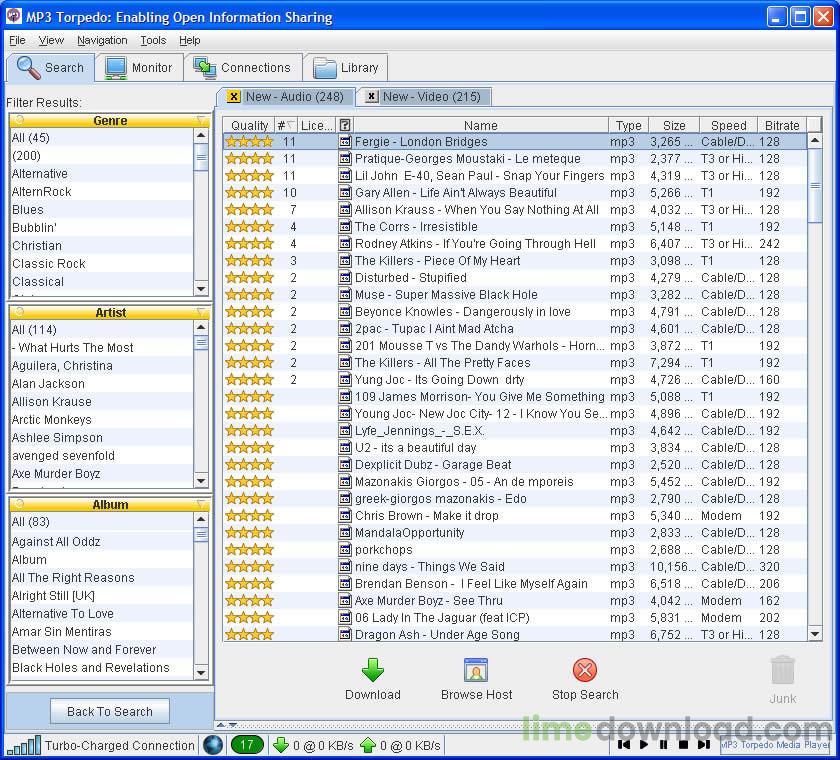This screenshot has width=840, height=760.
Task: Click the Back To Search button
Action: click(110, 712)
